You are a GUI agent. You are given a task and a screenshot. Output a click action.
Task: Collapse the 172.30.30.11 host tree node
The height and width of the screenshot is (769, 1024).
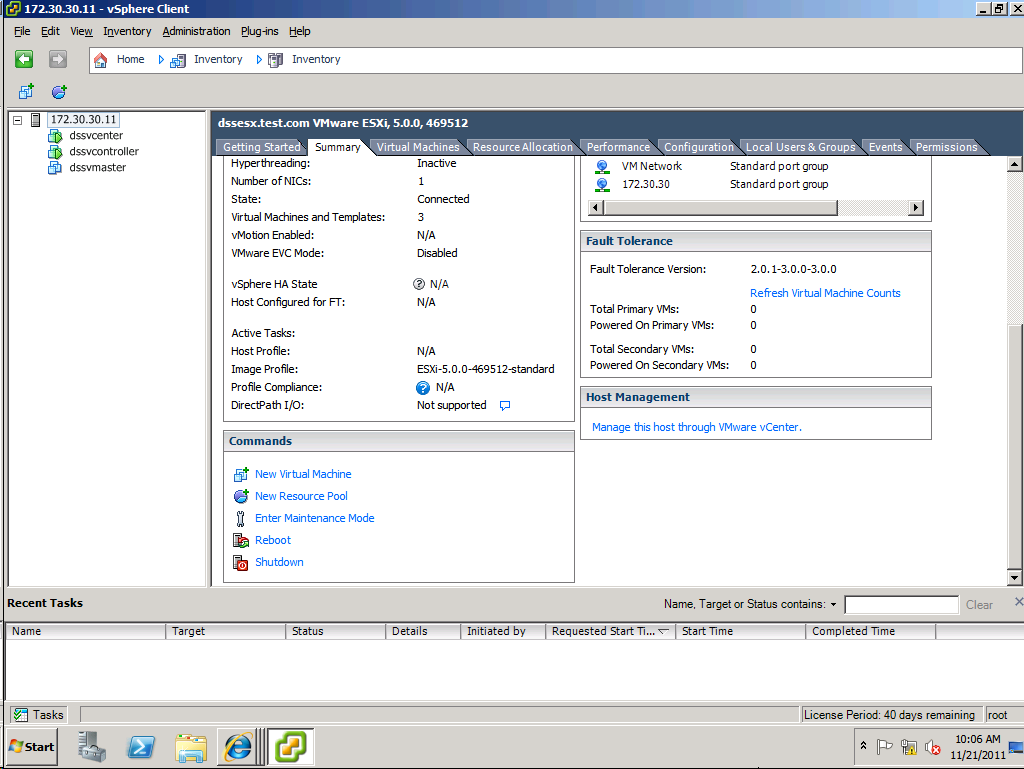coord(16,119)
